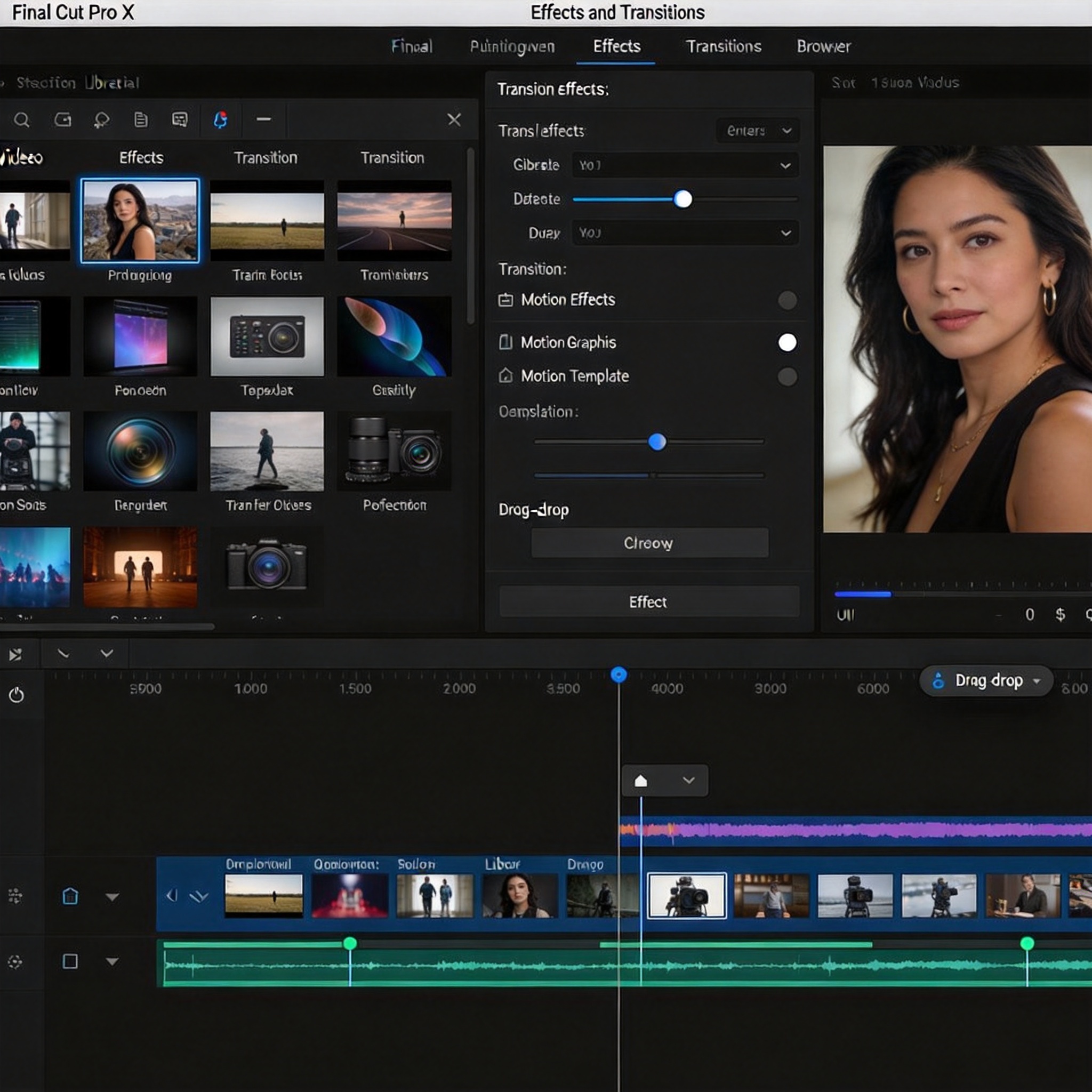Viewport: 1092px width, 1092px height.
Task: Select the Prdoguong woman portrait thumbnail
Action: [140, 220]
